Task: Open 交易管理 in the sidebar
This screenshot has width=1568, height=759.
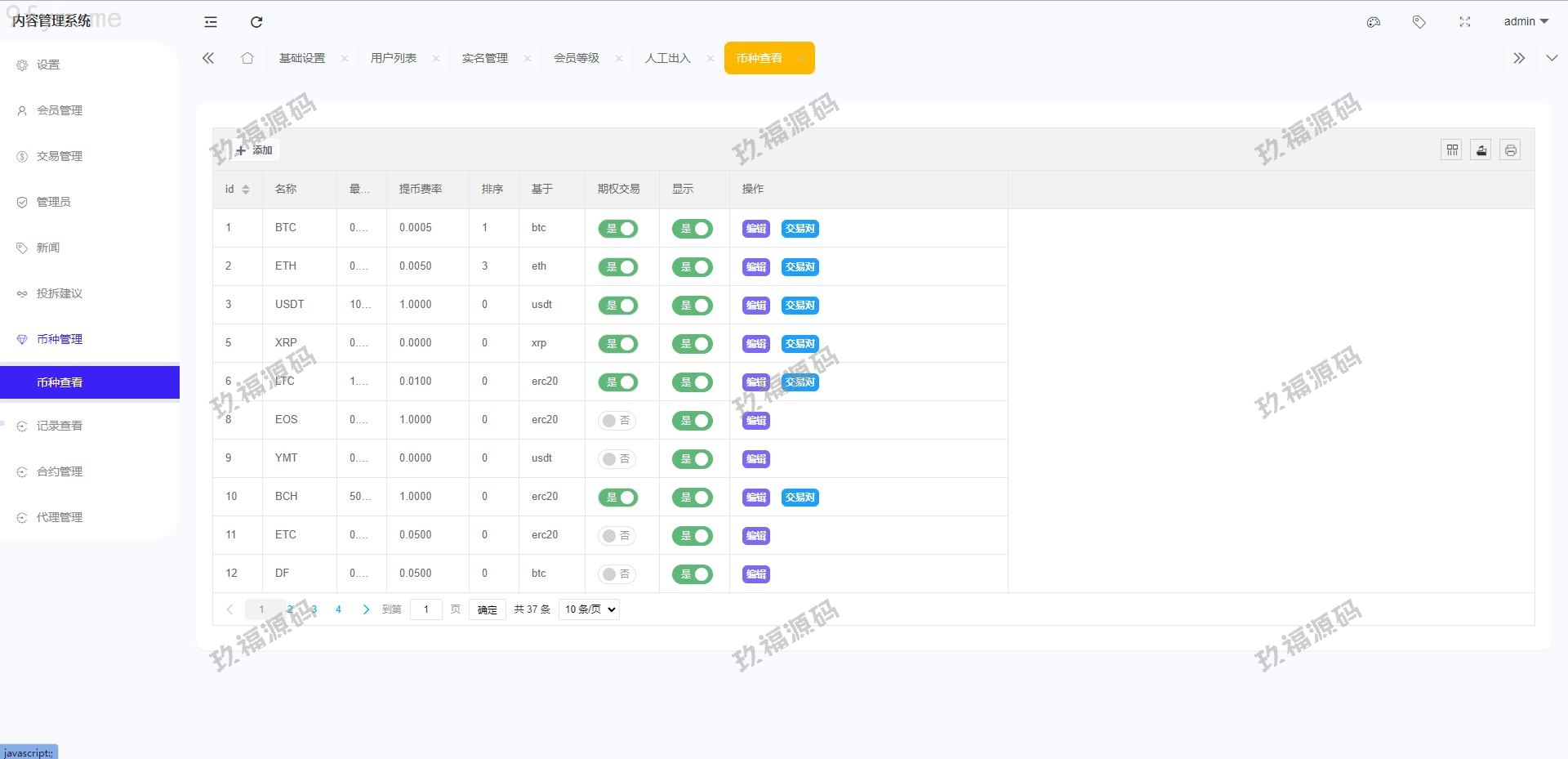Action: point(60,156)
